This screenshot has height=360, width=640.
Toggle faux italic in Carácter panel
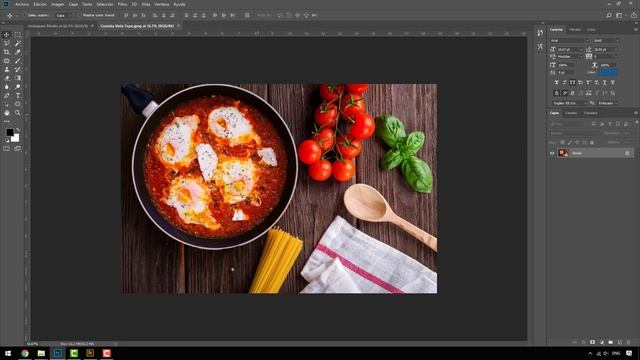(564, 82)
